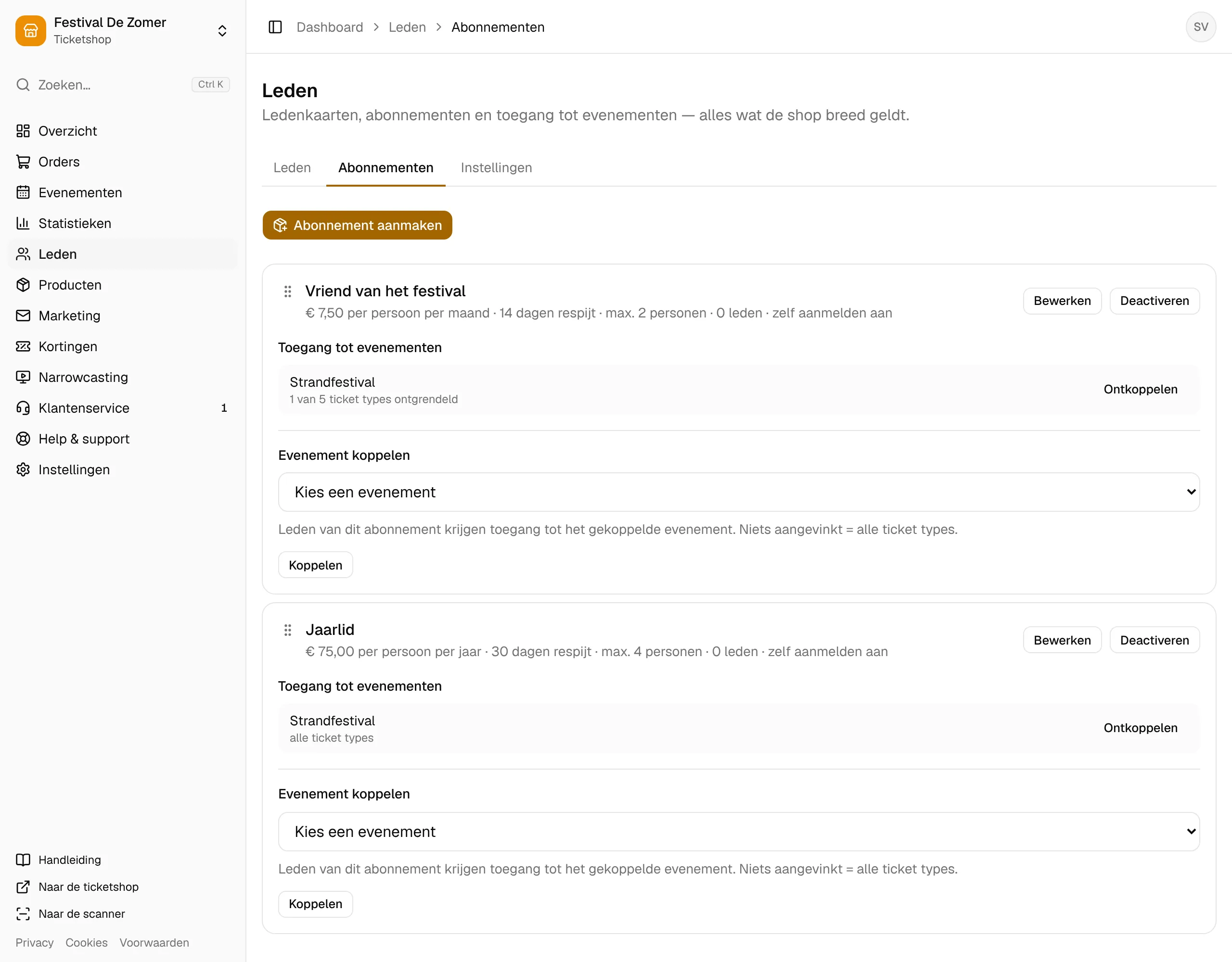Open event dropdown in the Jaarlid card

tap(739, 832)
